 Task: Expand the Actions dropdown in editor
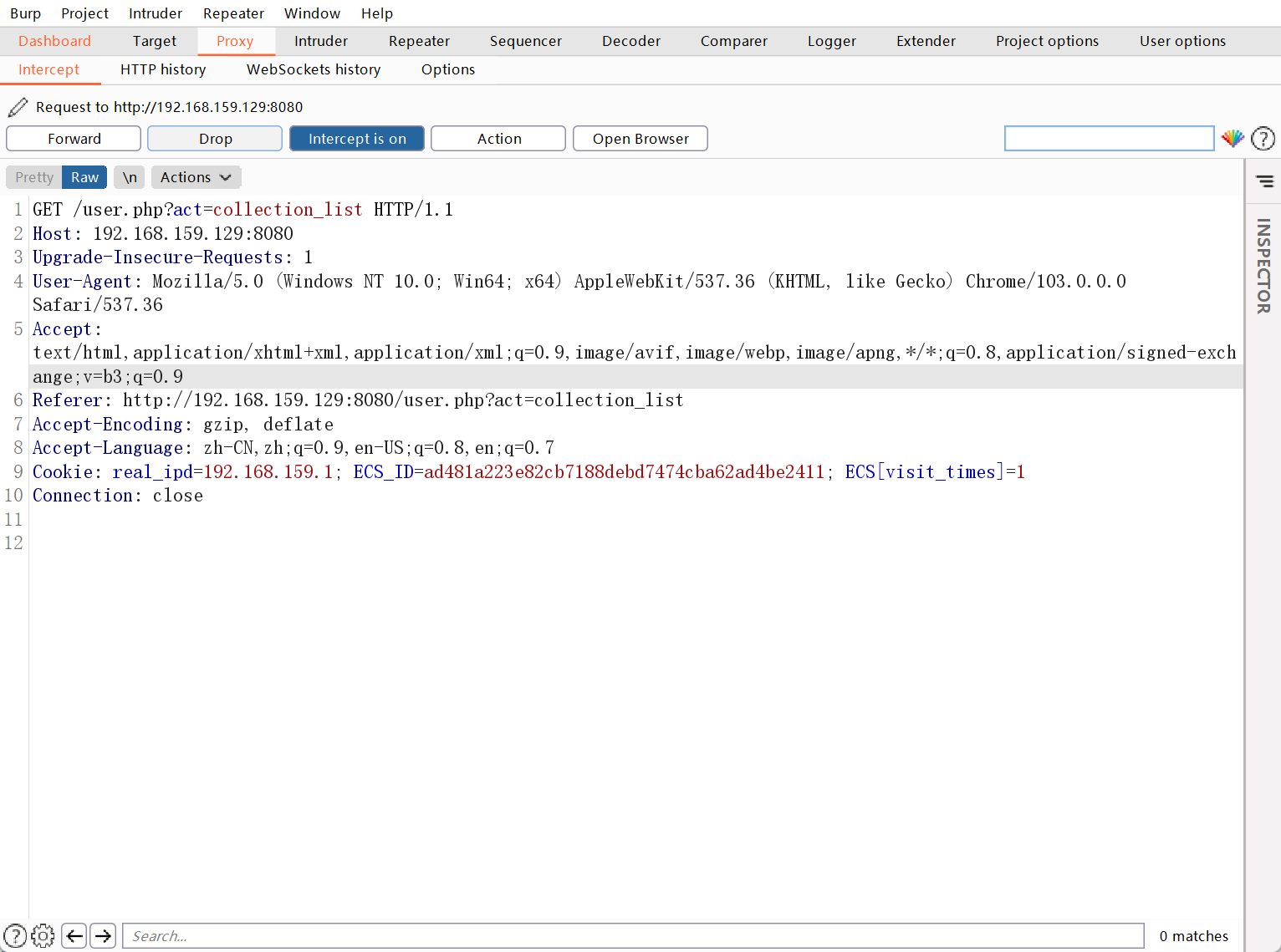pos(196,177)
